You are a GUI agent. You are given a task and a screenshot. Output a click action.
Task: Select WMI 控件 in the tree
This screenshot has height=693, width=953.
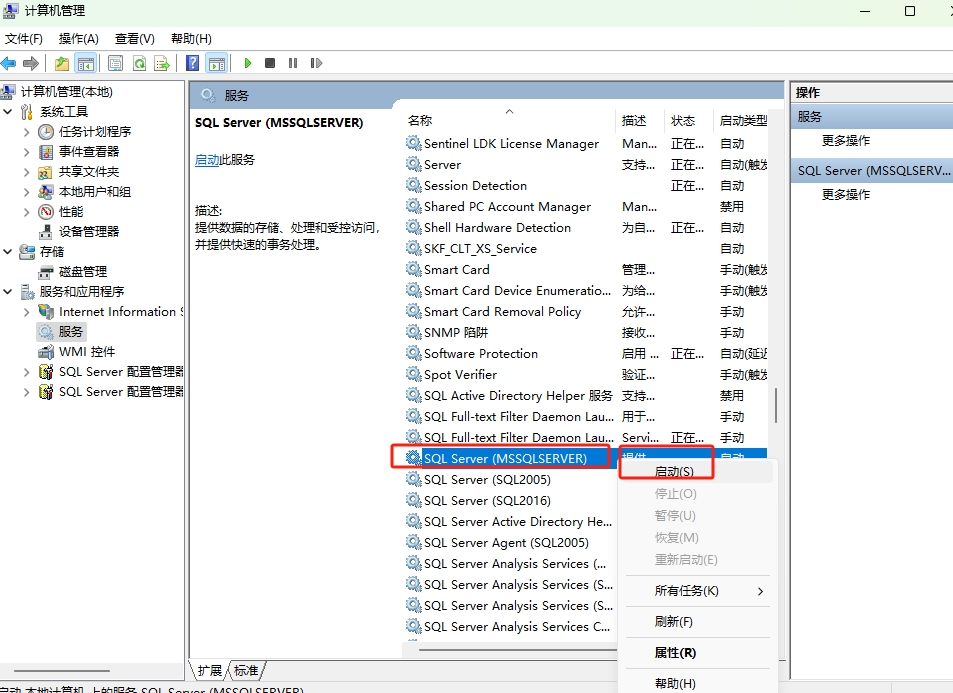tap(87, 352)
